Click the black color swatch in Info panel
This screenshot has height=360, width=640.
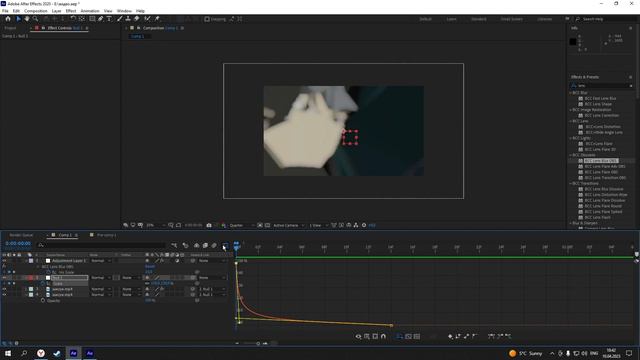(x=573, y=42)
